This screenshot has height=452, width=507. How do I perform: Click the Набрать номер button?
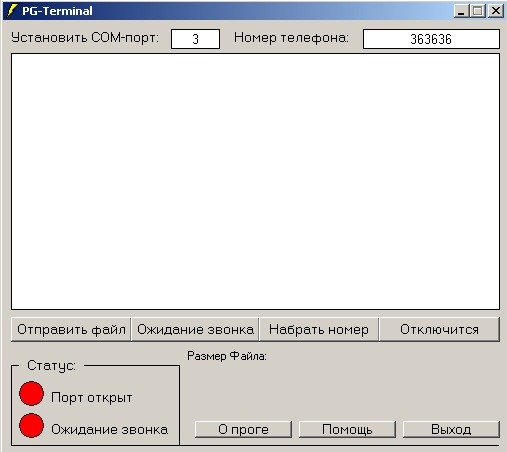tap(319, 329)
